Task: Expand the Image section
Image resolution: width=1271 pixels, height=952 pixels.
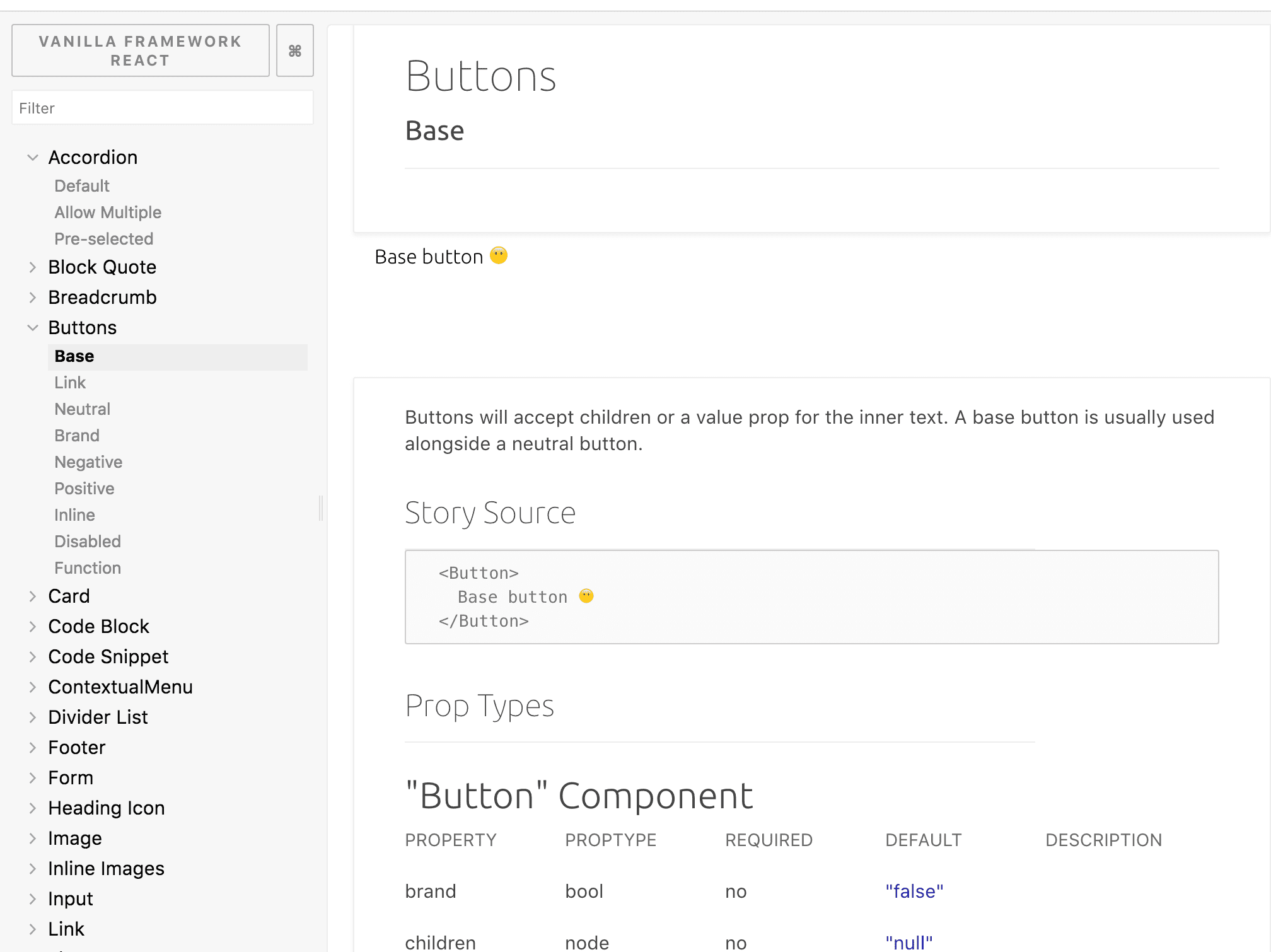Action: click(x=74, y=838)
